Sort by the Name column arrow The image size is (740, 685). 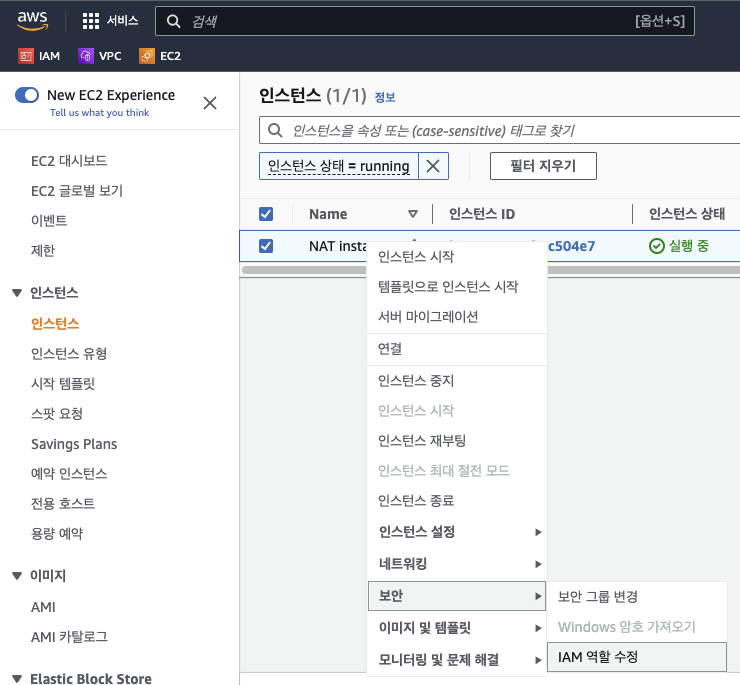pos(413,214)
